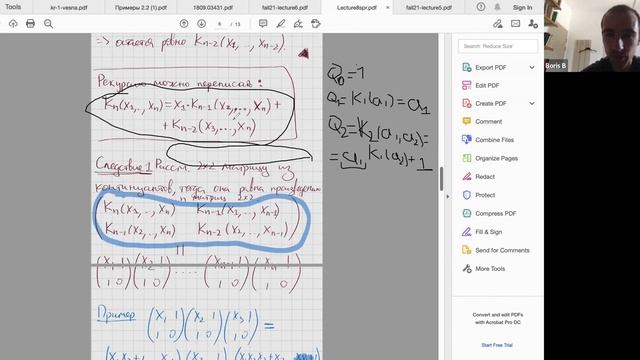Select the Highlight pen tool
This screenshot has height=360, width=640.
[281, 24]
